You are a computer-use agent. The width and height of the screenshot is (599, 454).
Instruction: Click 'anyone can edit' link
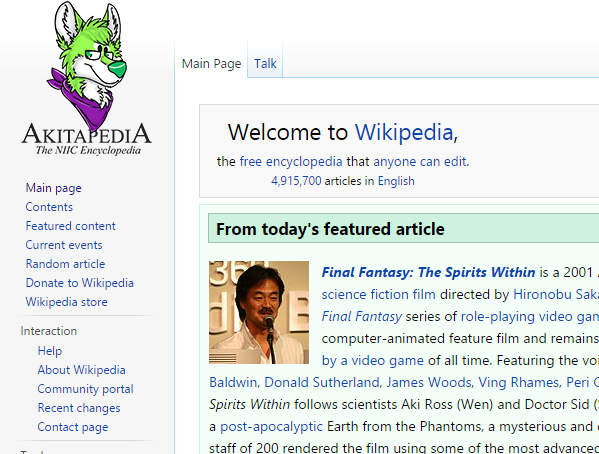click(x=420, y=162)
